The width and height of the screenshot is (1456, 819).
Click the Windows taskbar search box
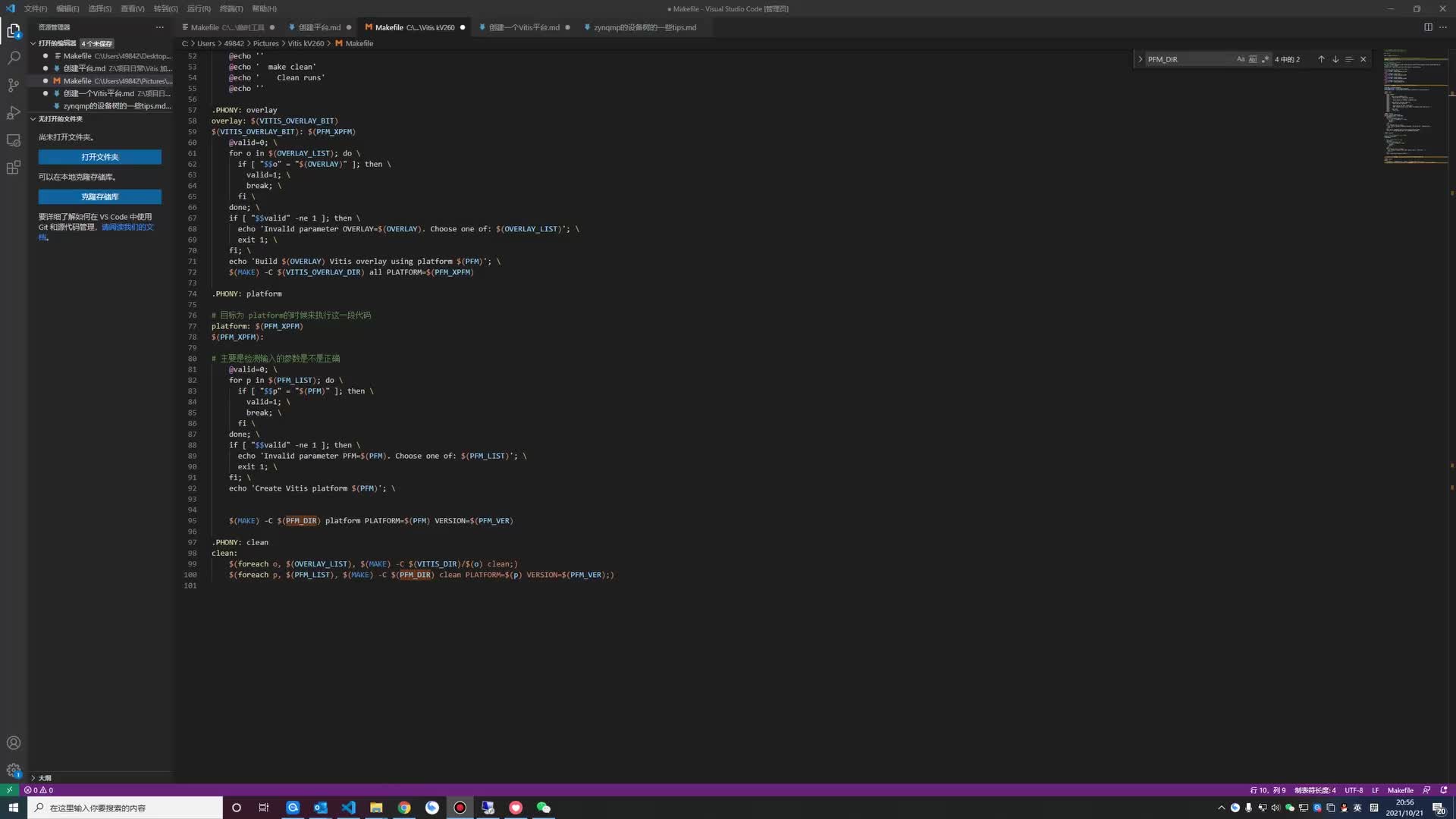(x=125, y=808)
